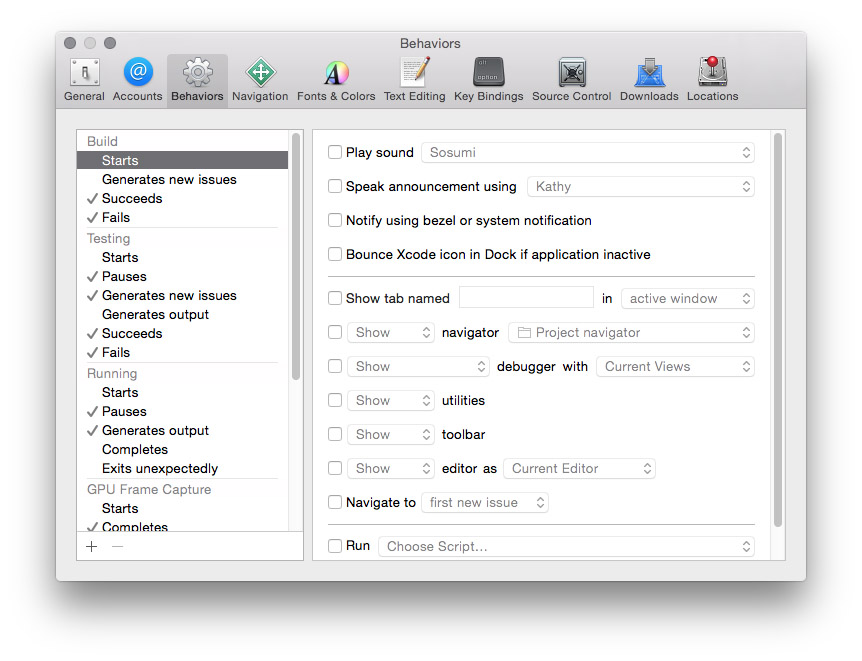The image size is (862, 661).
Task: Open the Show dropdown beside editor
Action: (x=391, y=469)
